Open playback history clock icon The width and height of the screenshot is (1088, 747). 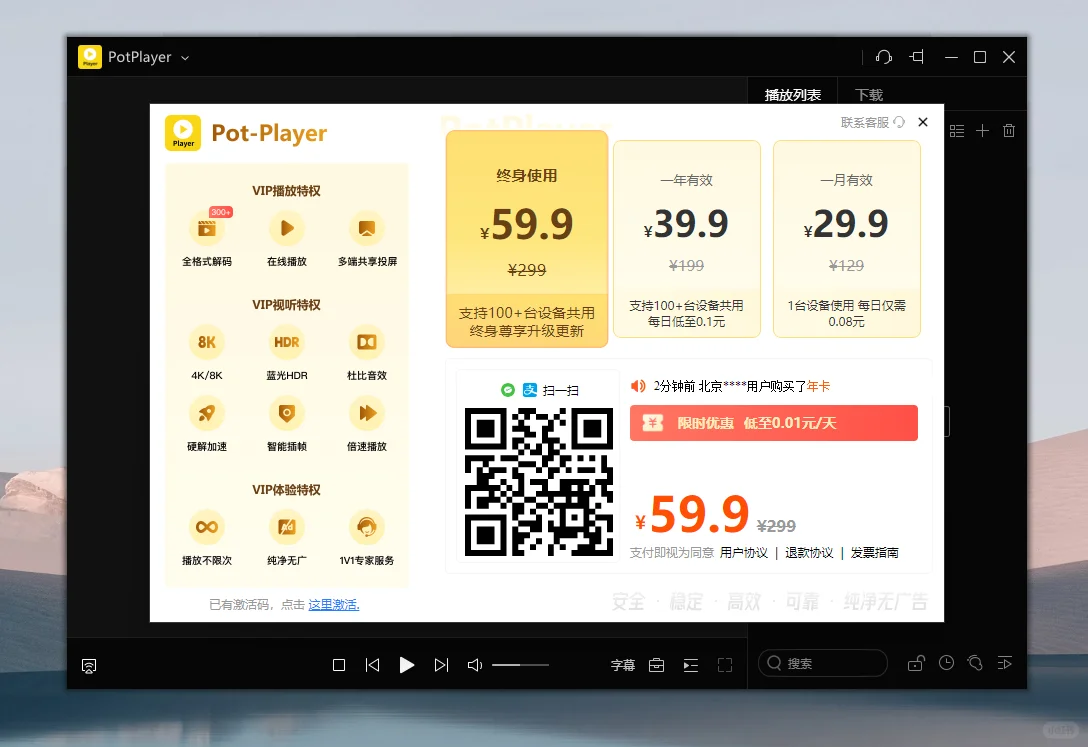(946, 663)
